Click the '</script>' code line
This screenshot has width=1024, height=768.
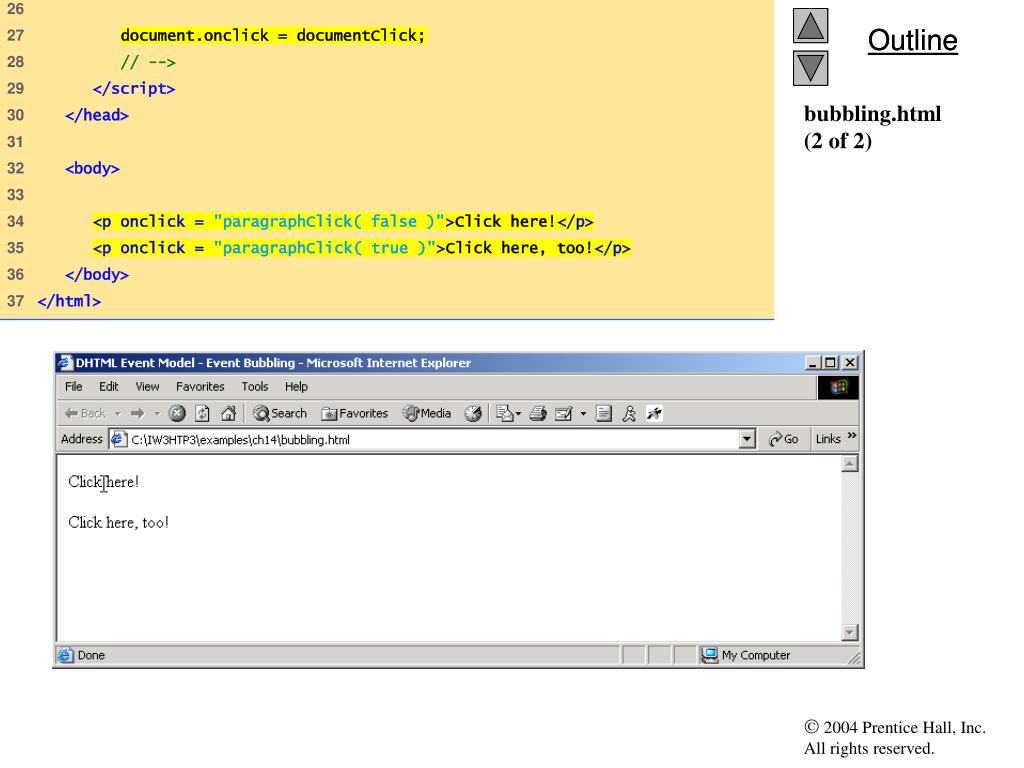click(134, 88)
